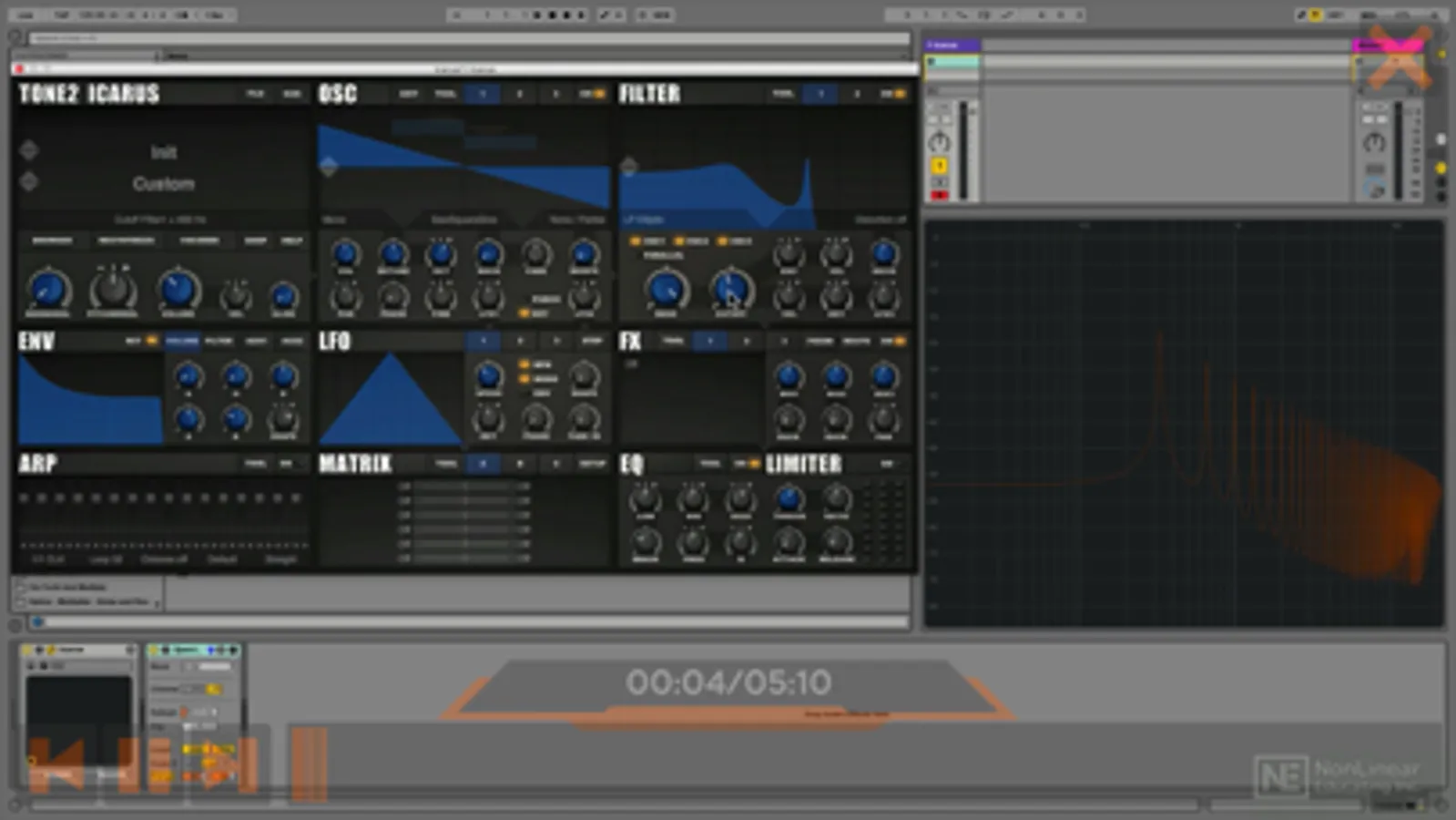Toggle yellow track activator in Ableton mixer

[939, 166]
